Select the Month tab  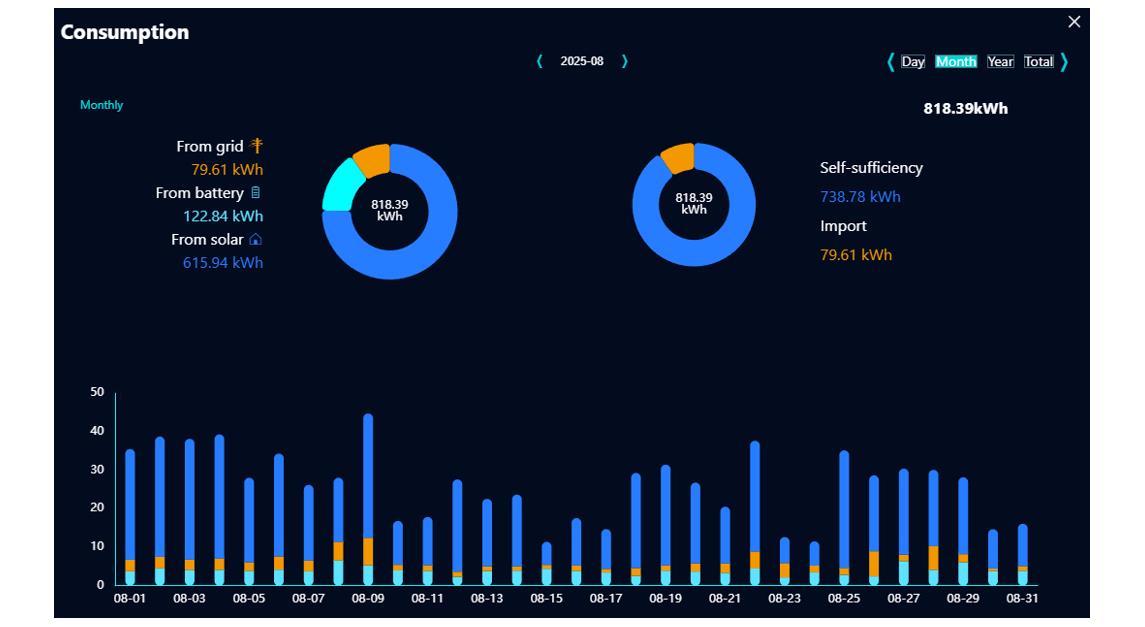click(956, 62)
